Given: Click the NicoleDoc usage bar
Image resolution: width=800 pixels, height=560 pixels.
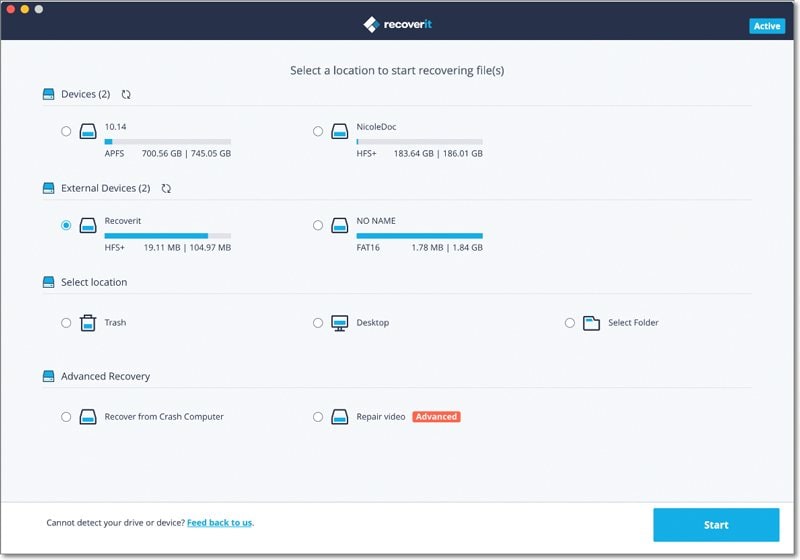Looking at the screenshot, I should click(x=419, y=142).
